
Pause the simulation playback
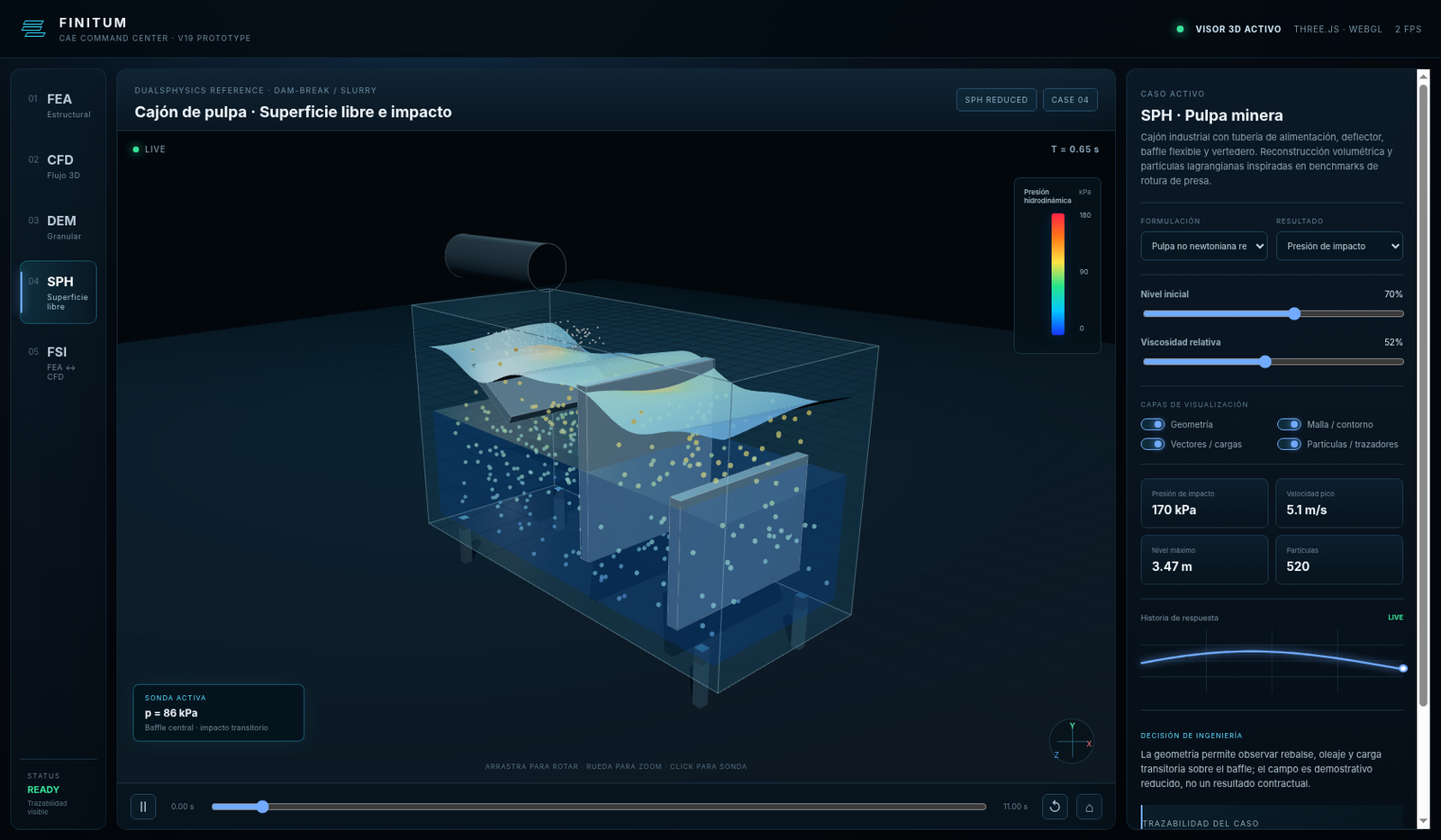(x=143, y=807)
